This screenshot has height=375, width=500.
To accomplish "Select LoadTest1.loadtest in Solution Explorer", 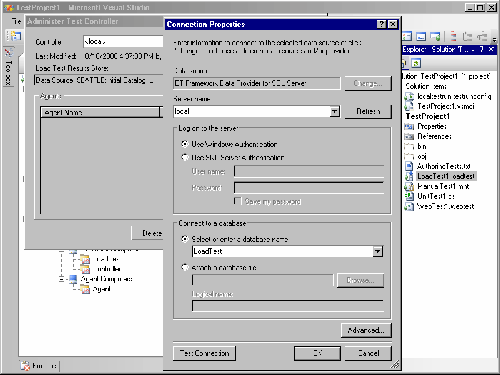I will click(x=446, y=176).
